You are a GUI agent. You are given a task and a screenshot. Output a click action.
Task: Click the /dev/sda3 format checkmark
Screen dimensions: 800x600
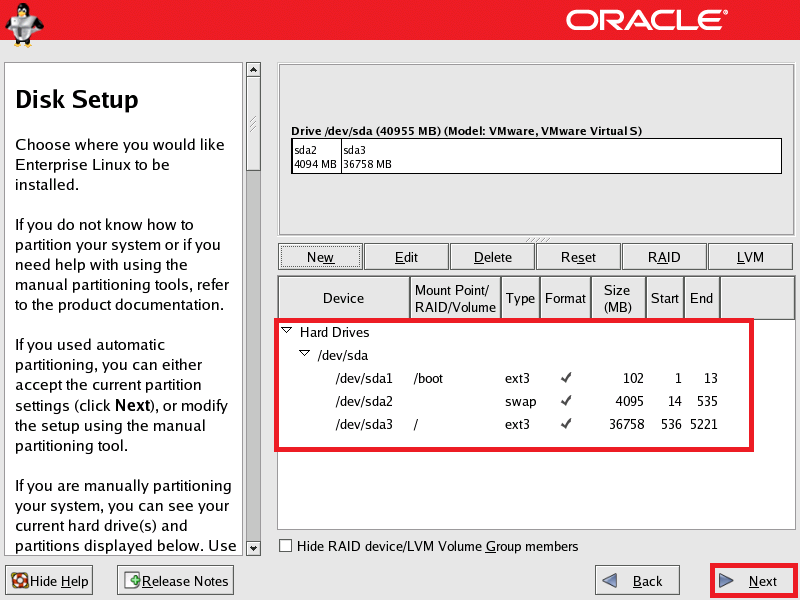pyautogui.click(x=565, y=423)
